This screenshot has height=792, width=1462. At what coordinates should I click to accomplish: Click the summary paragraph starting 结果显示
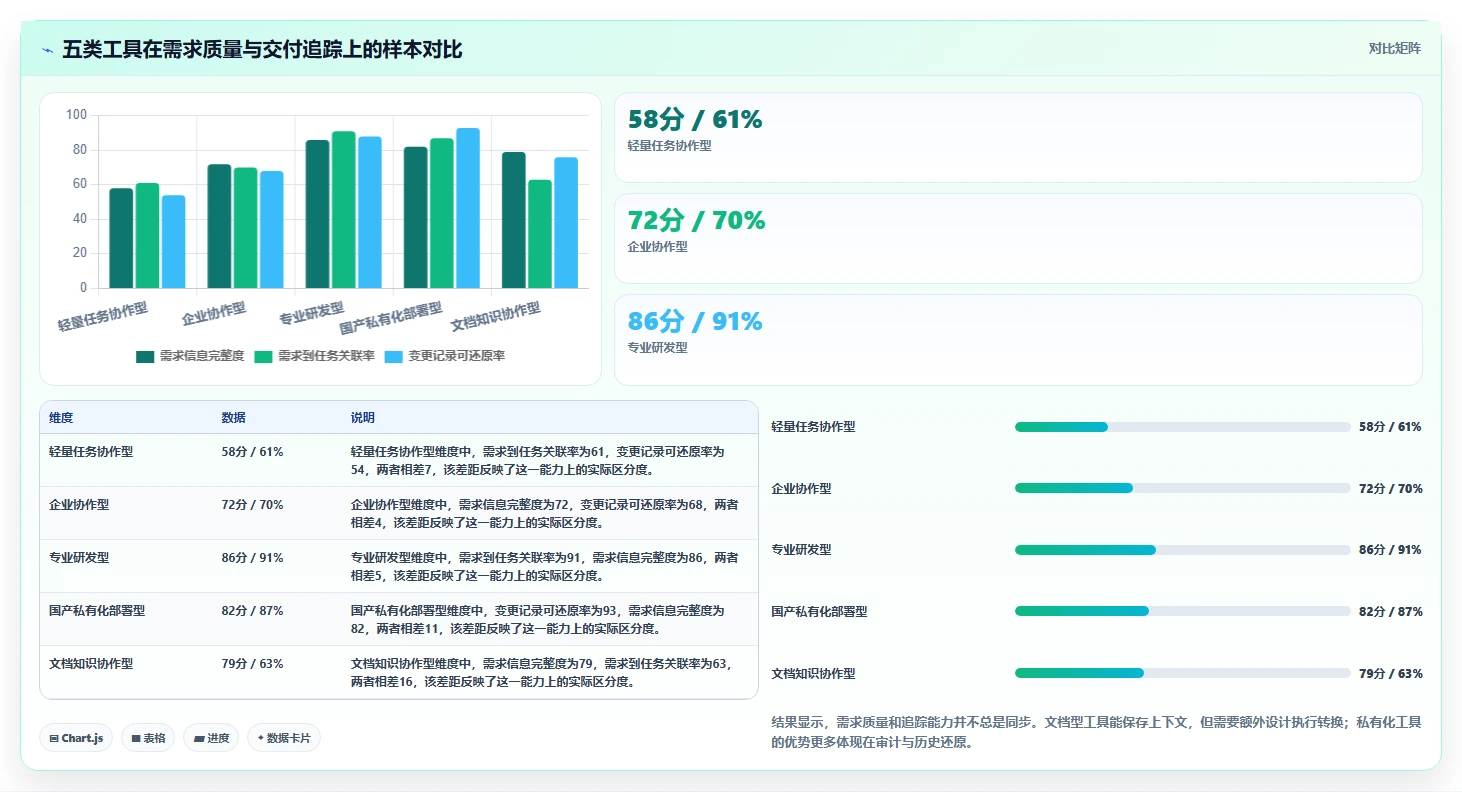[1096, 732]
